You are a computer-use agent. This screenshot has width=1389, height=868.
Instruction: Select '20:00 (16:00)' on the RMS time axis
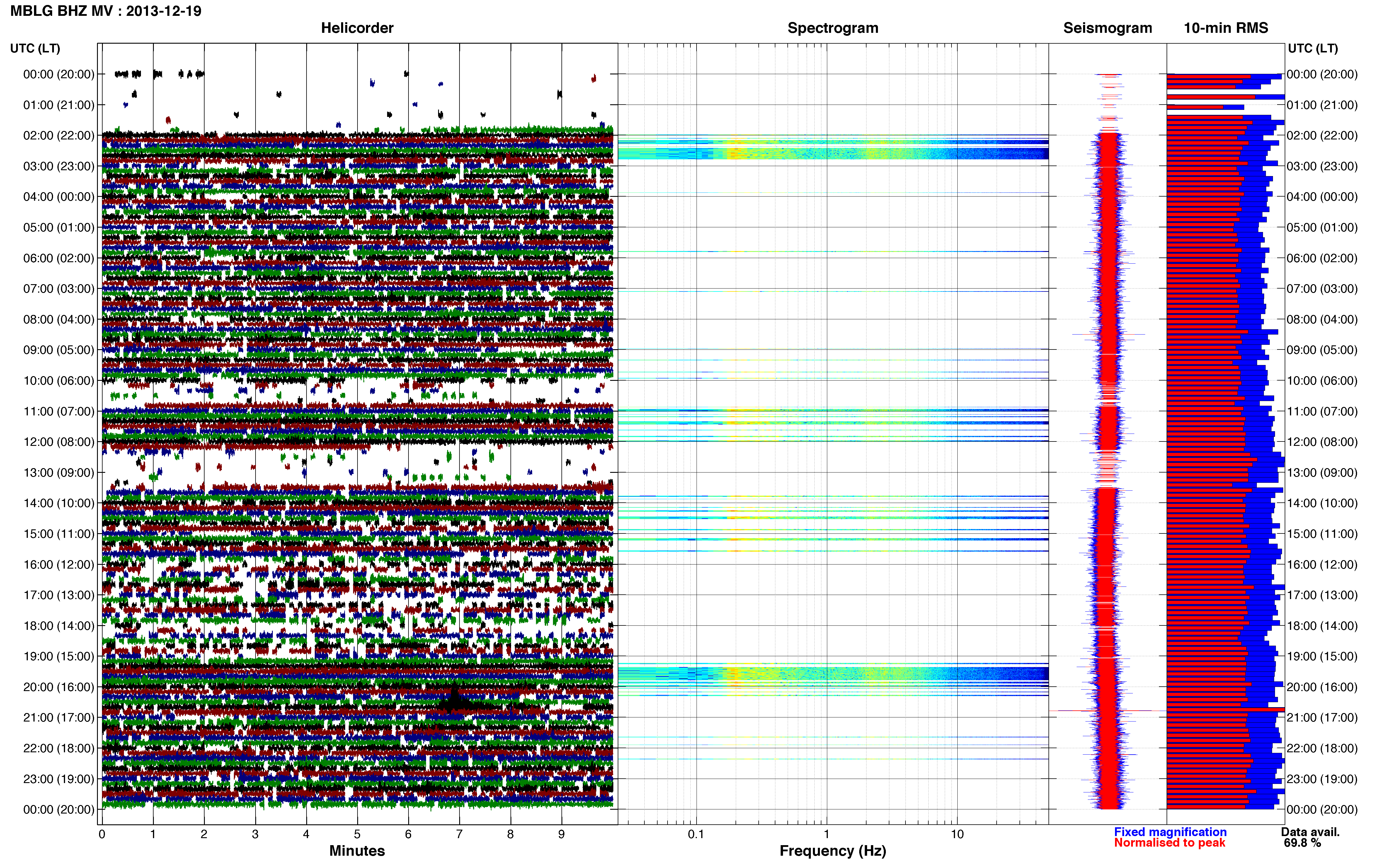[1322, 687]
